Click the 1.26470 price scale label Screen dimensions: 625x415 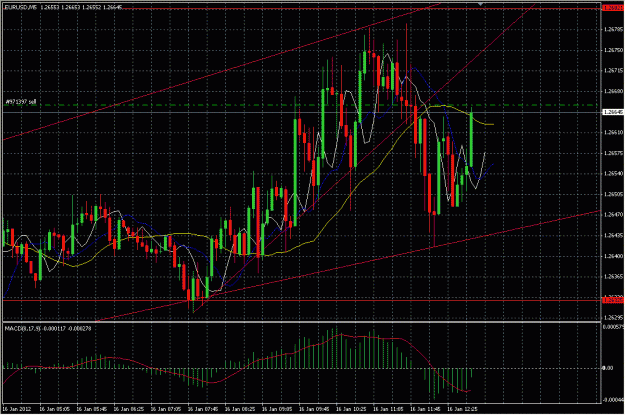pyautogui.click(x=613, y=214)
